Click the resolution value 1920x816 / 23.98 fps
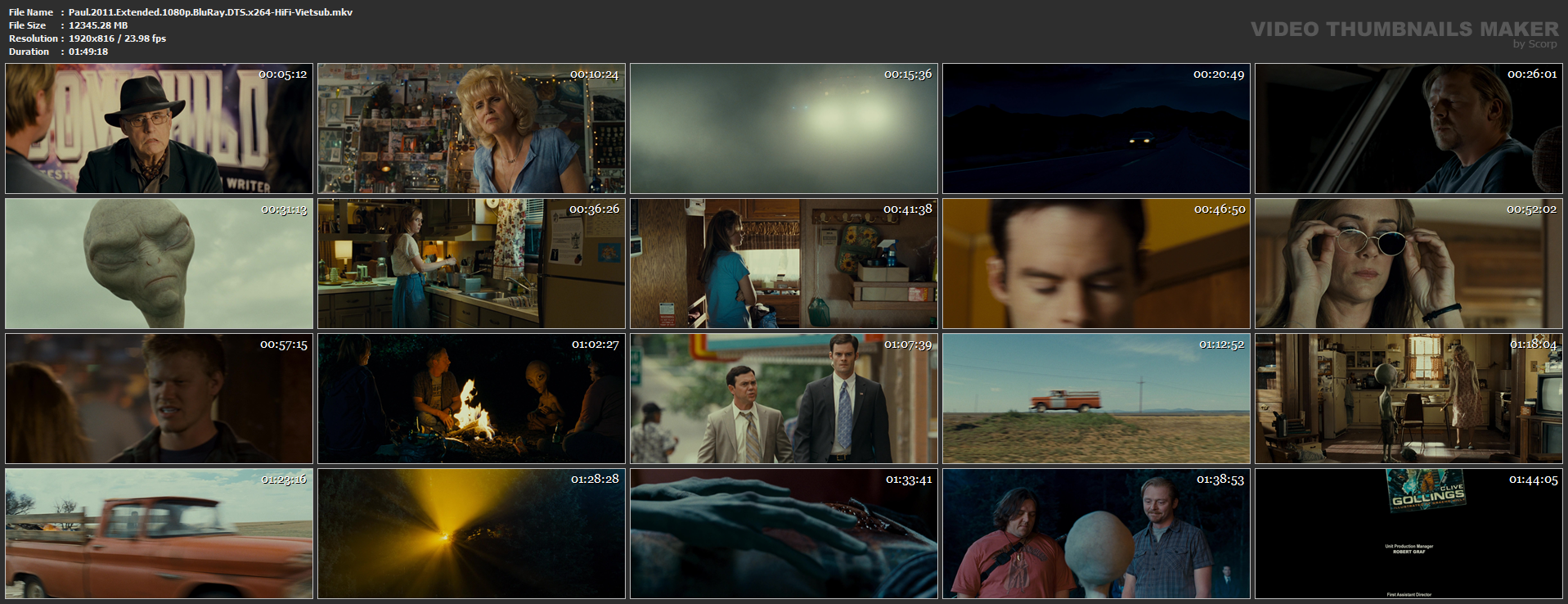 (117, 38)
